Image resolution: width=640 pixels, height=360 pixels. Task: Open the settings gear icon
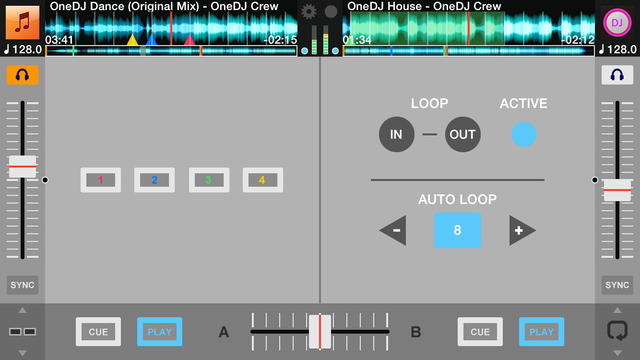click(309, 11)
